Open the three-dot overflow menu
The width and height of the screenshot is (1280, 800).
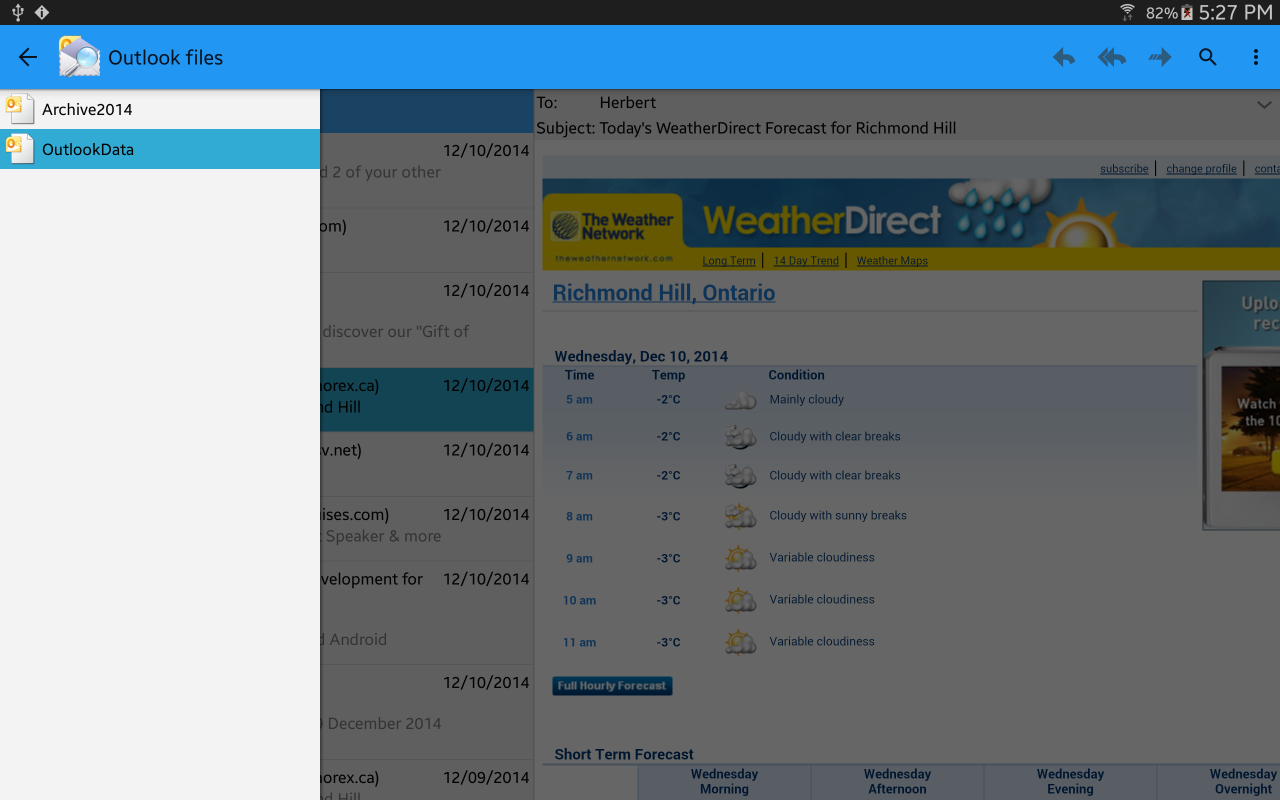tap(1256, 57)
